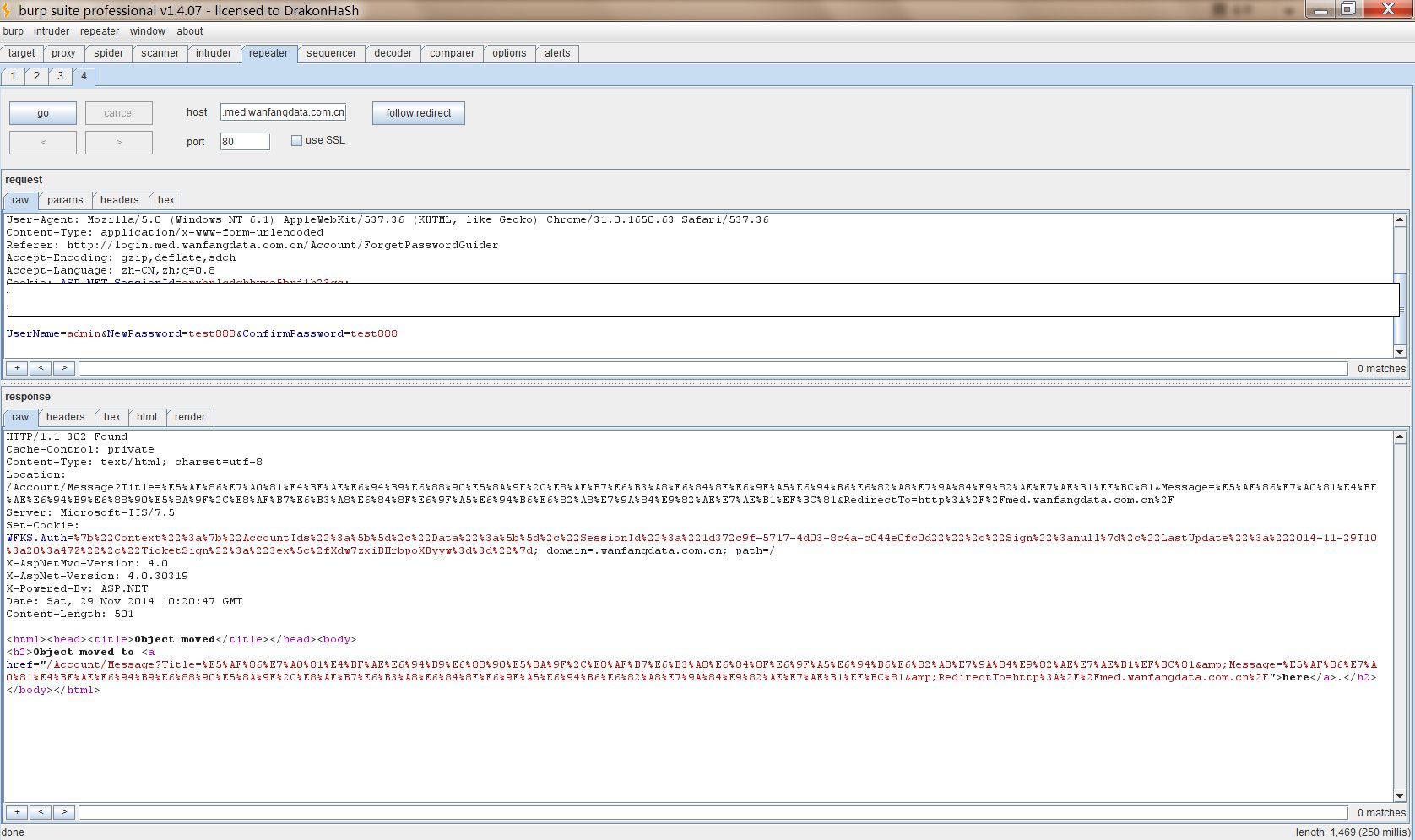The width and height of the screenshot is (1415, 840).
Task: Open the response render tab
Action: (x=190, y=417)
